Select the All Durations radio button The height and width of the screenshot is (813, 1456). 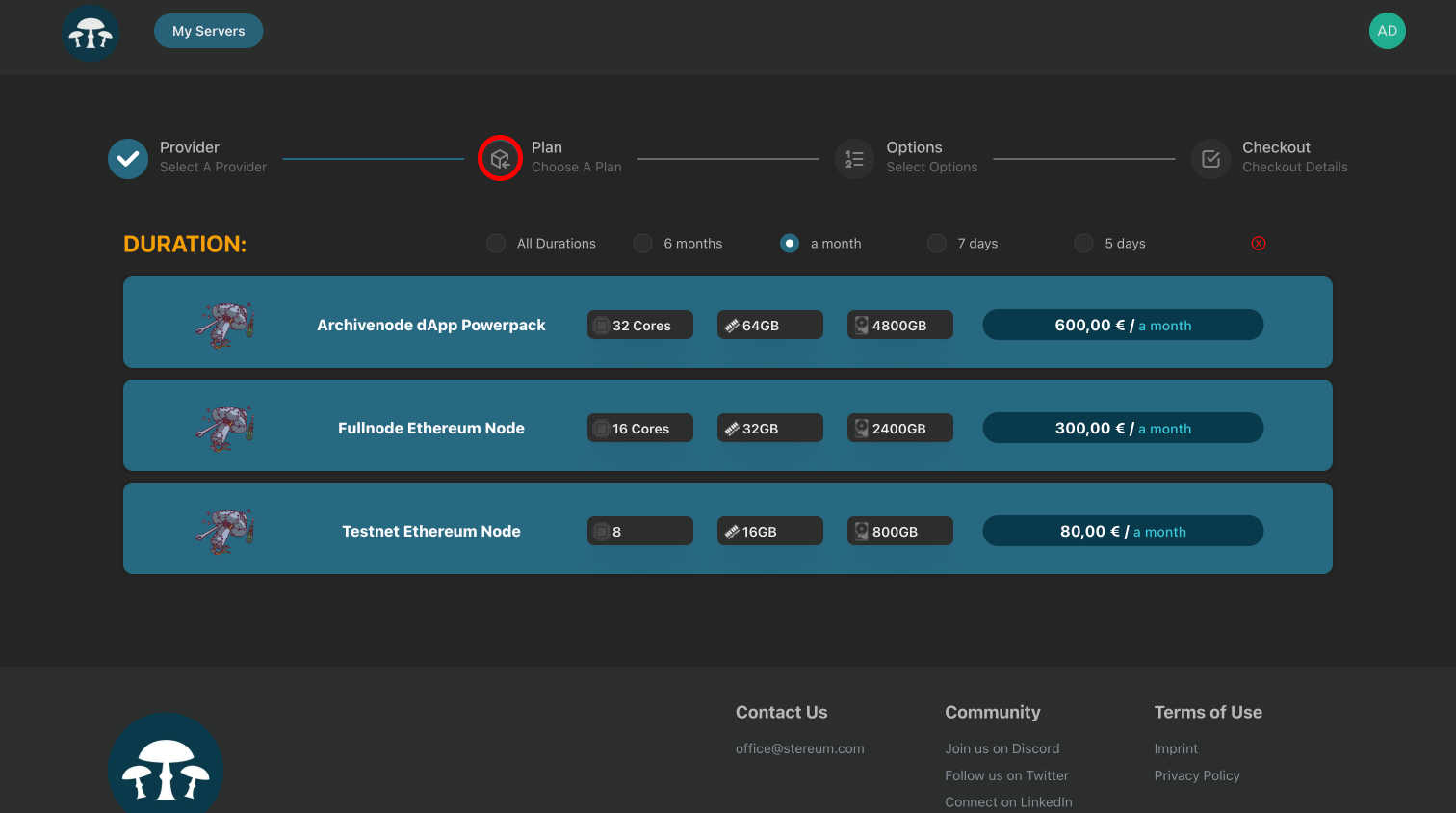(496, 244)
